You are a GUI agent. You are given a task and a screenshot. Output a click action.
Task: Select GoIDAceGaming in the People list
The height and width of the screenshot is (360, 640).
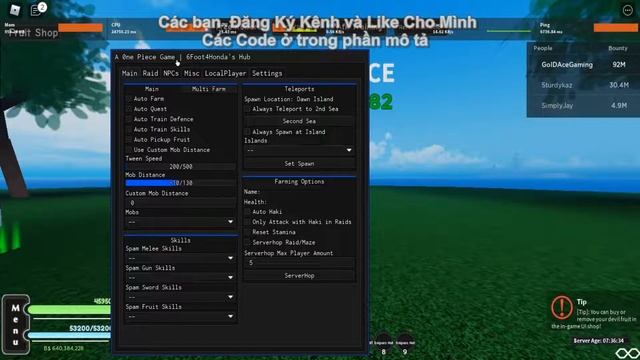(567, 64)
